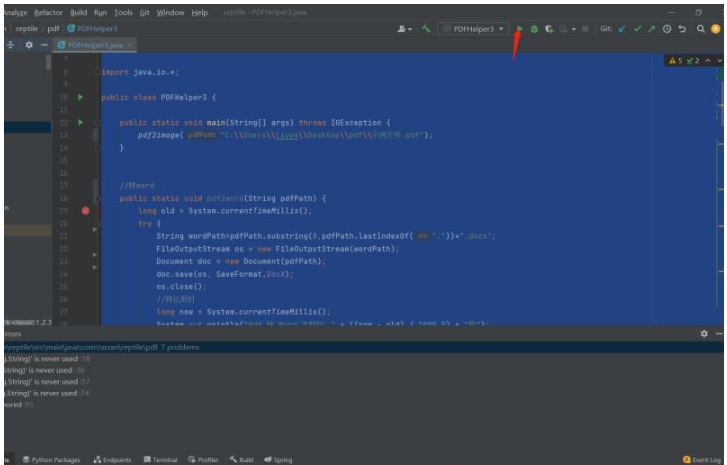This screenshot has width=727, height=465.
Task: Build project with the hammer icon
Action: point(426,29)
